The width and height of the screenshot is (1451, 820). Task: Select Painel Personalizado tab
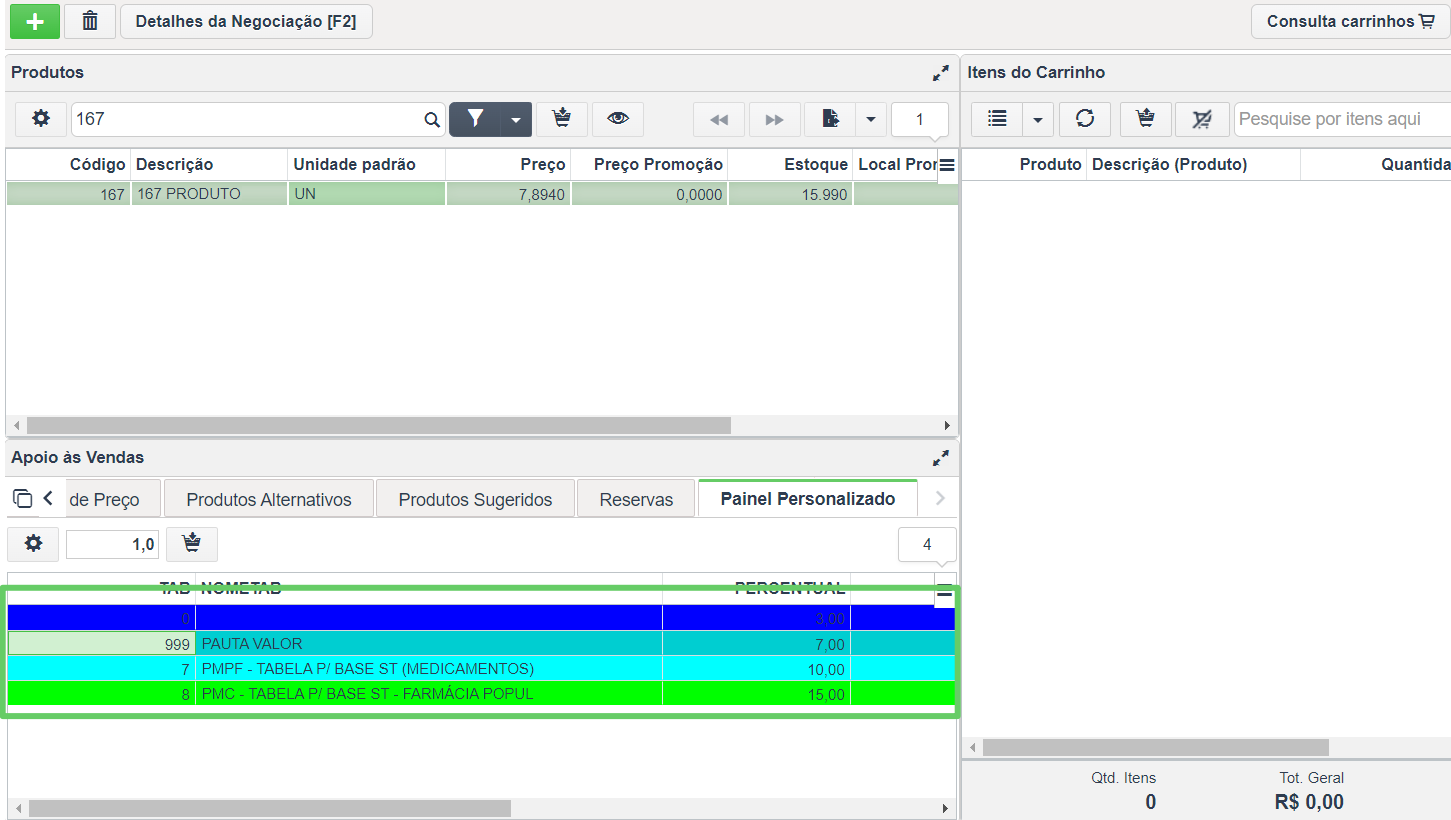click(x=808, y=498)
